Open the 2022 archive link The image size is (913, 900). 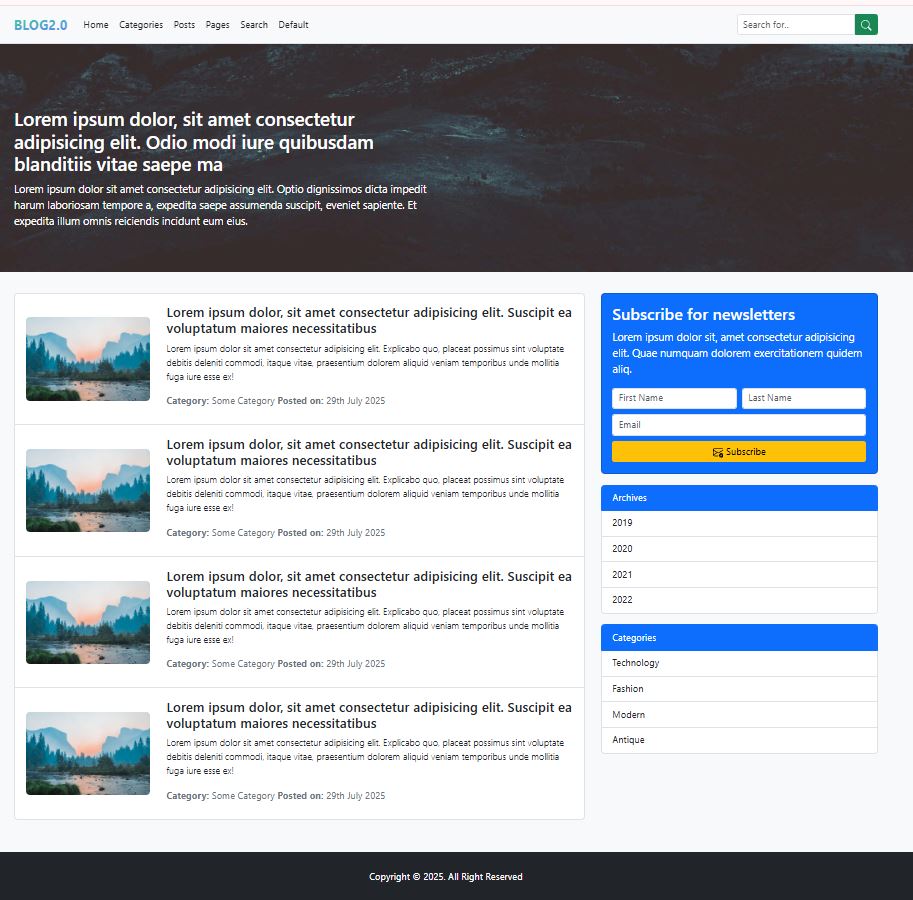622,599
